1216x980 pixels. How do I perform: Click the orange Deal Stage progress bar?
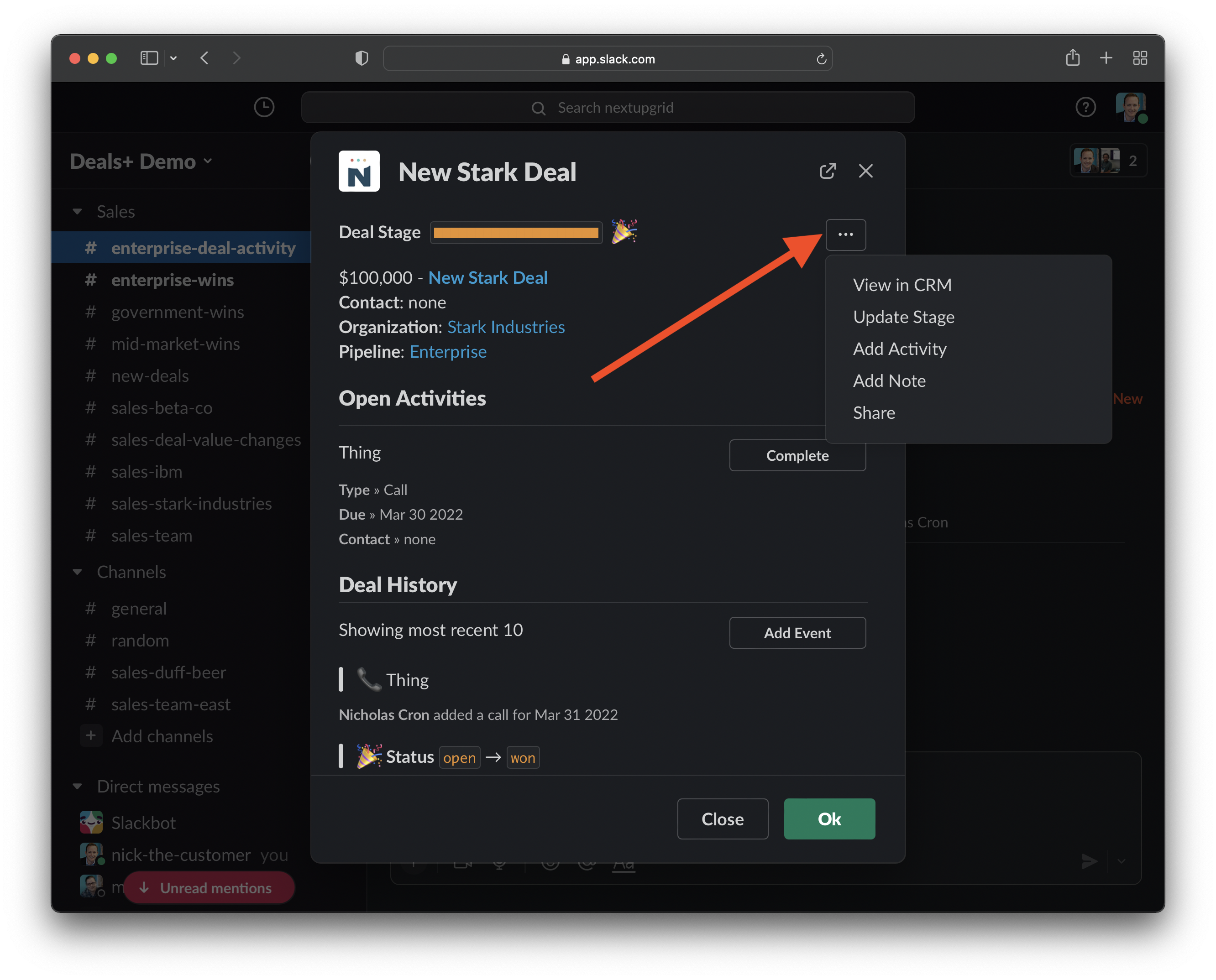(516, 233)
